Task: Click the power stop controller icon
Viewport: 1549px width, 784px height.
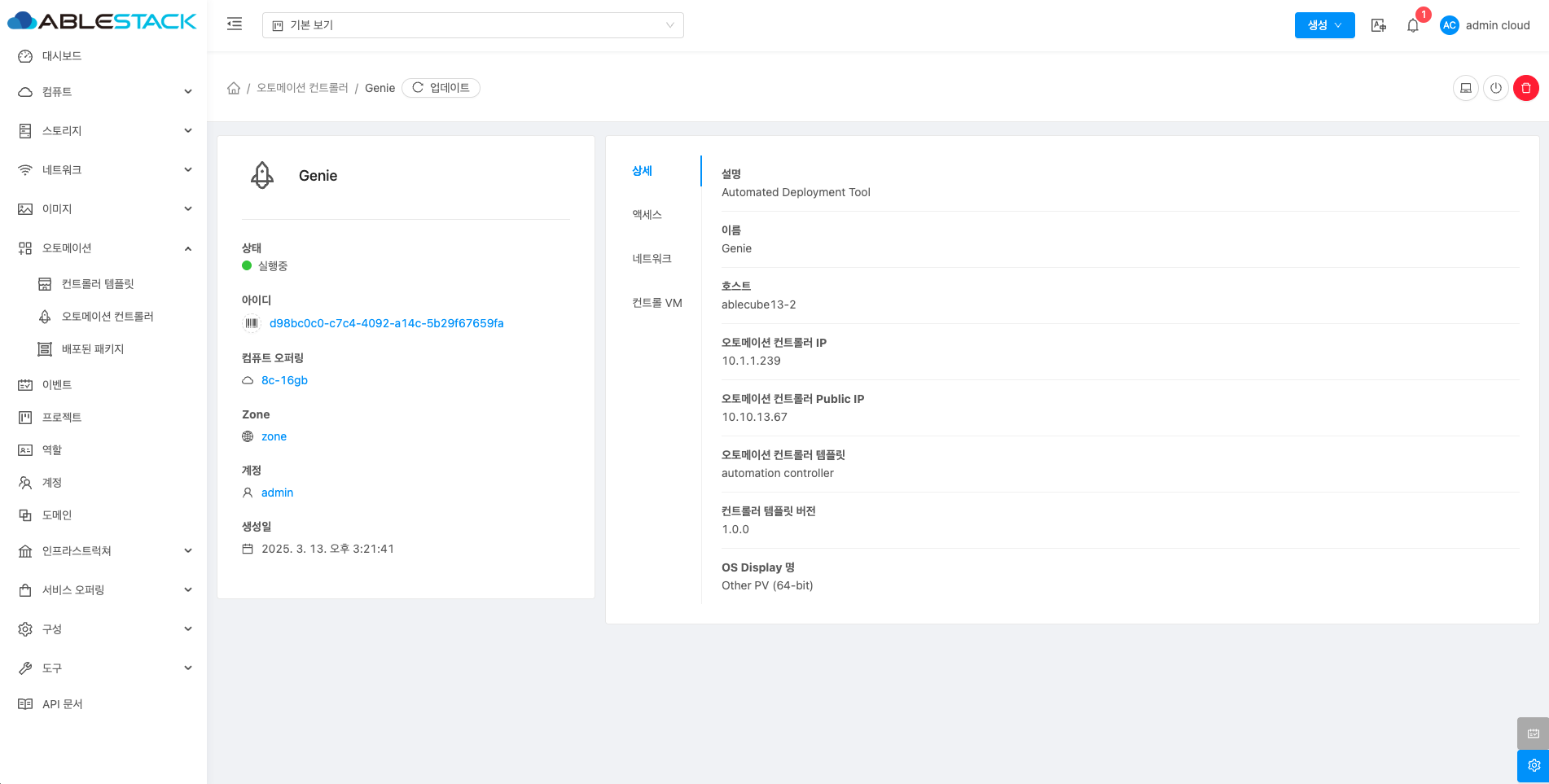Action: coord(1495,88)
